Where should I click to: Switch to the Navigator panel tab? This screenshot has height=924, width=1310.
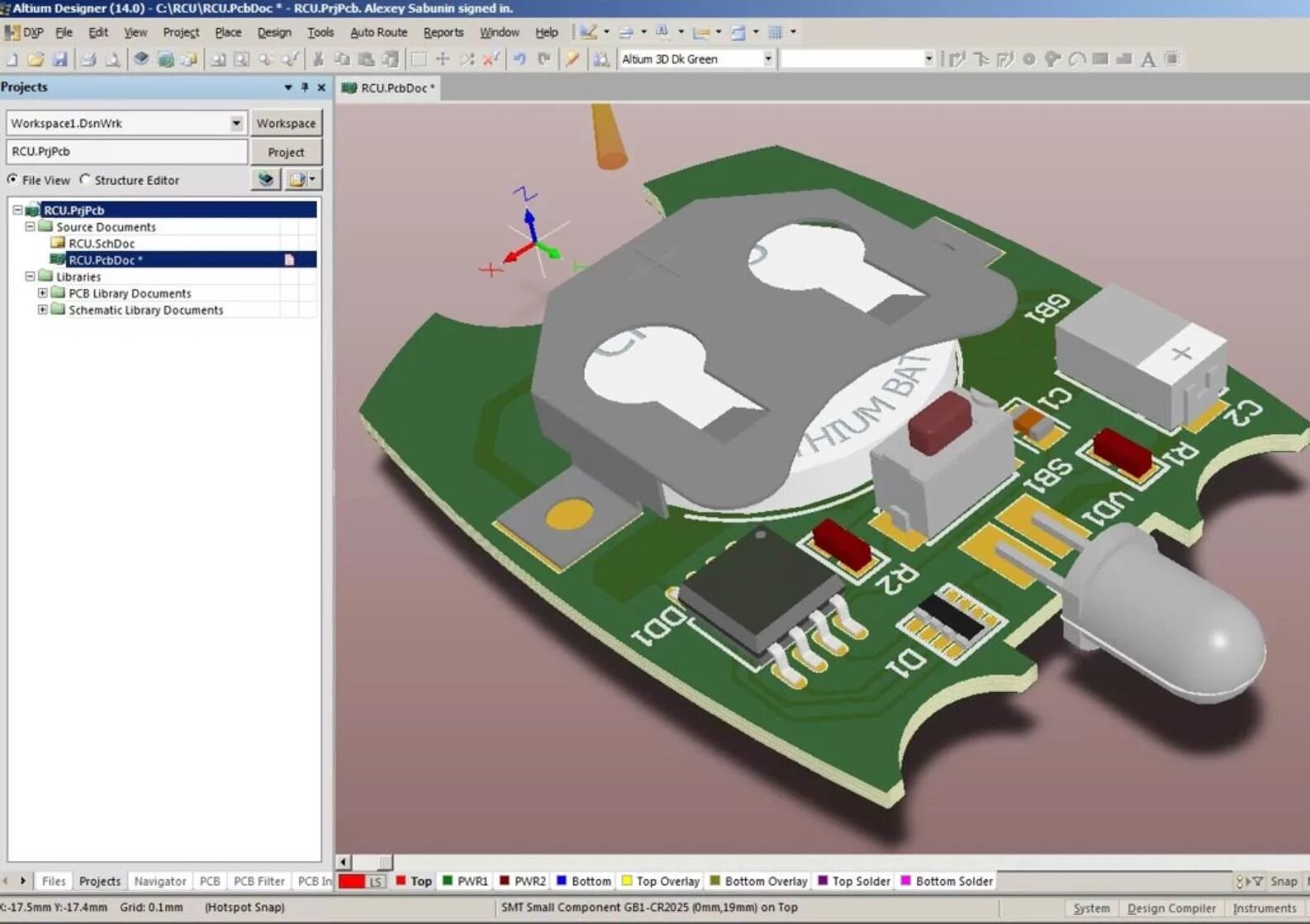(159, 881)
